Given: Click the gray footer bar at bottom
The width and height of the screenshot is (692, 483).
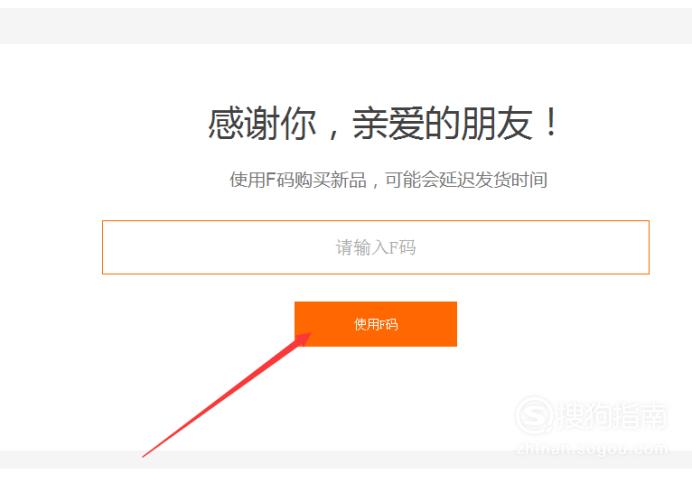Looking at the screenshot, I should 346,460.
